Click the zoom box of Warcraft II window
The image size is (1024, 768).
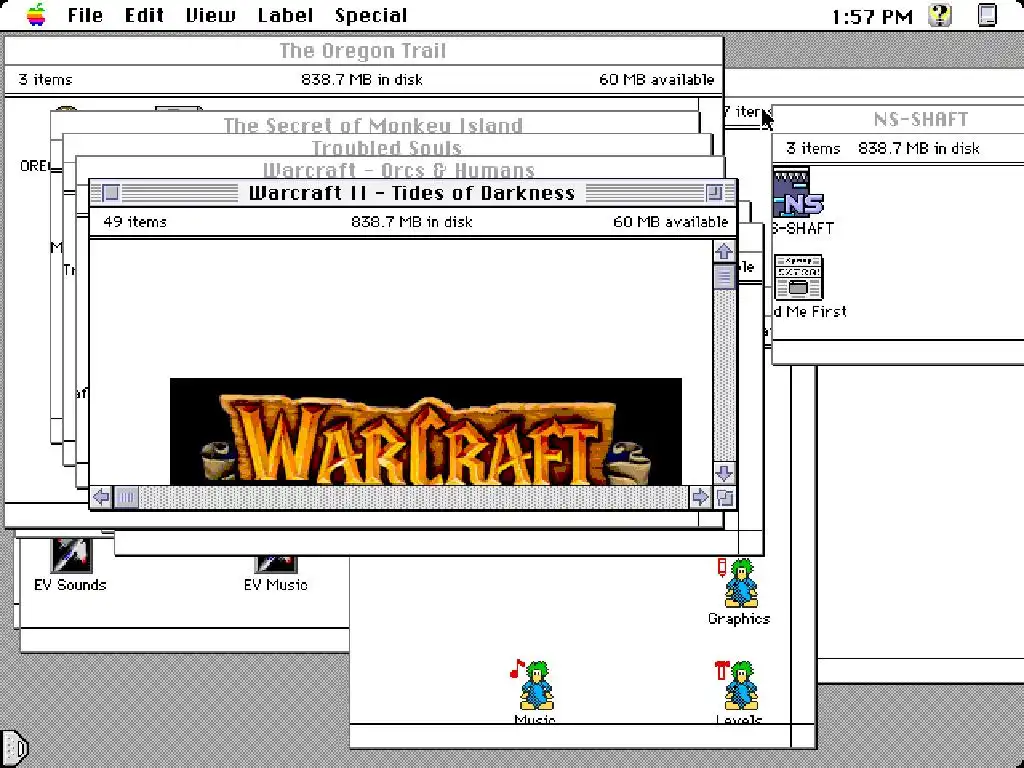click(714, 193)
